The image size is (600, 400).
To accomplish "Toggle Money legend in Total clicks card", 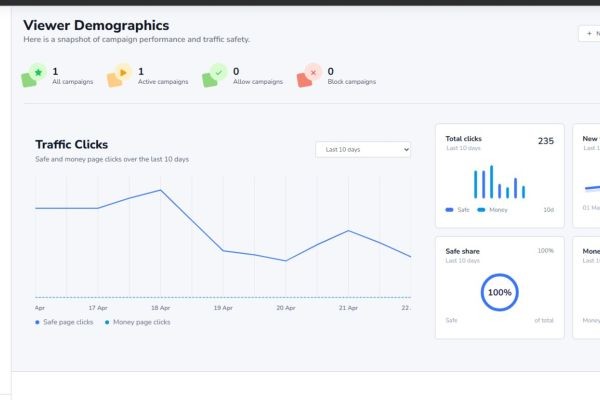I will click(492, 210).
